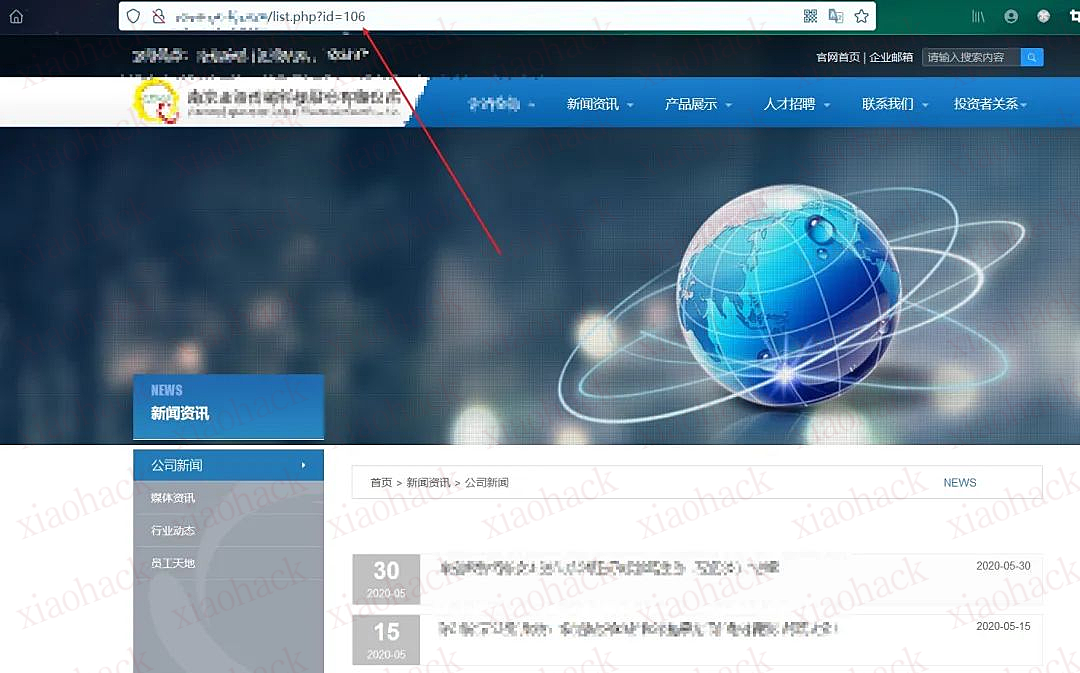Click the page translate icon

(x=837, y=16)
